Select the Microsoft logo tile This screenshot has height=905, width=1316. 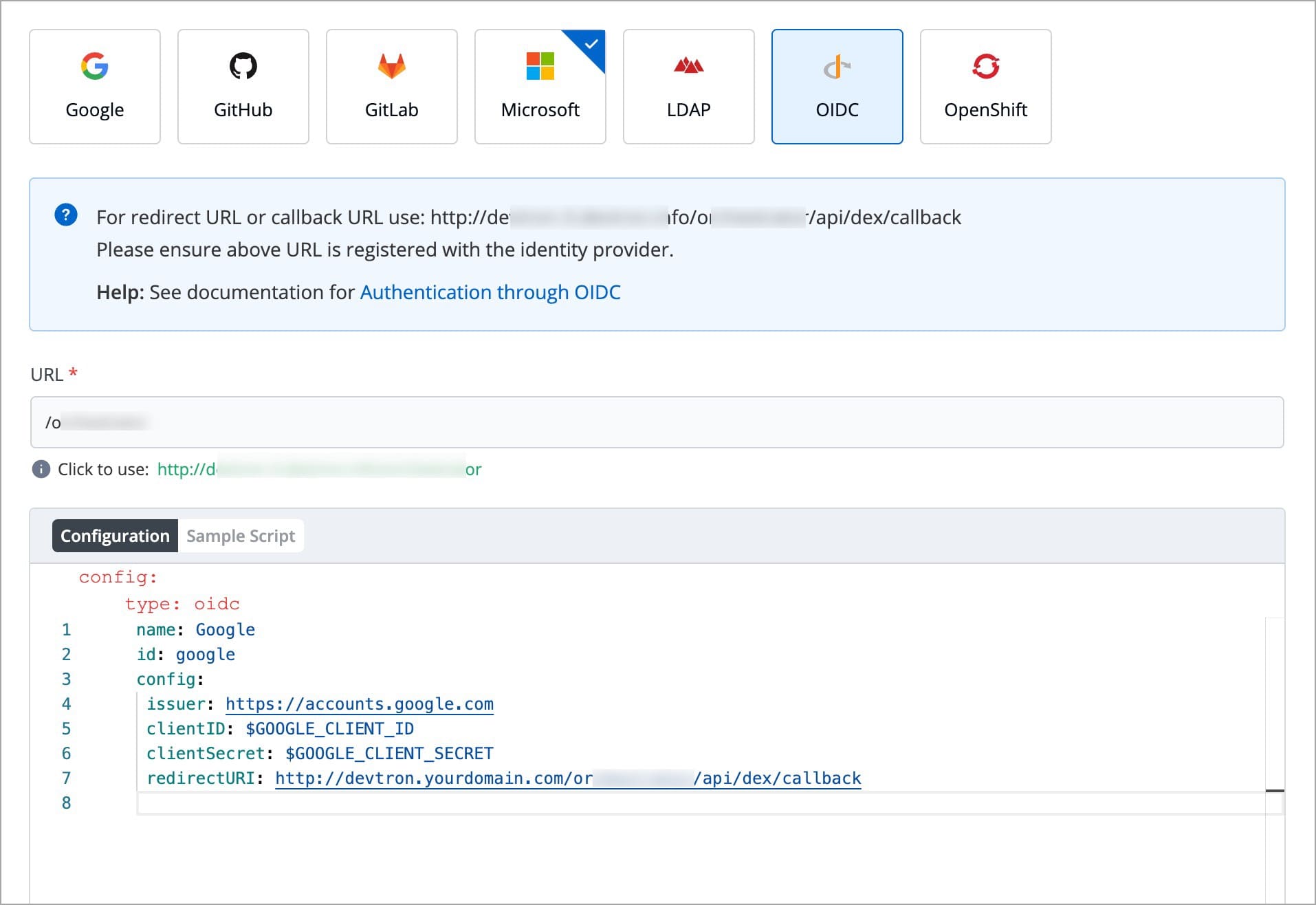click(x=540, y=67)
